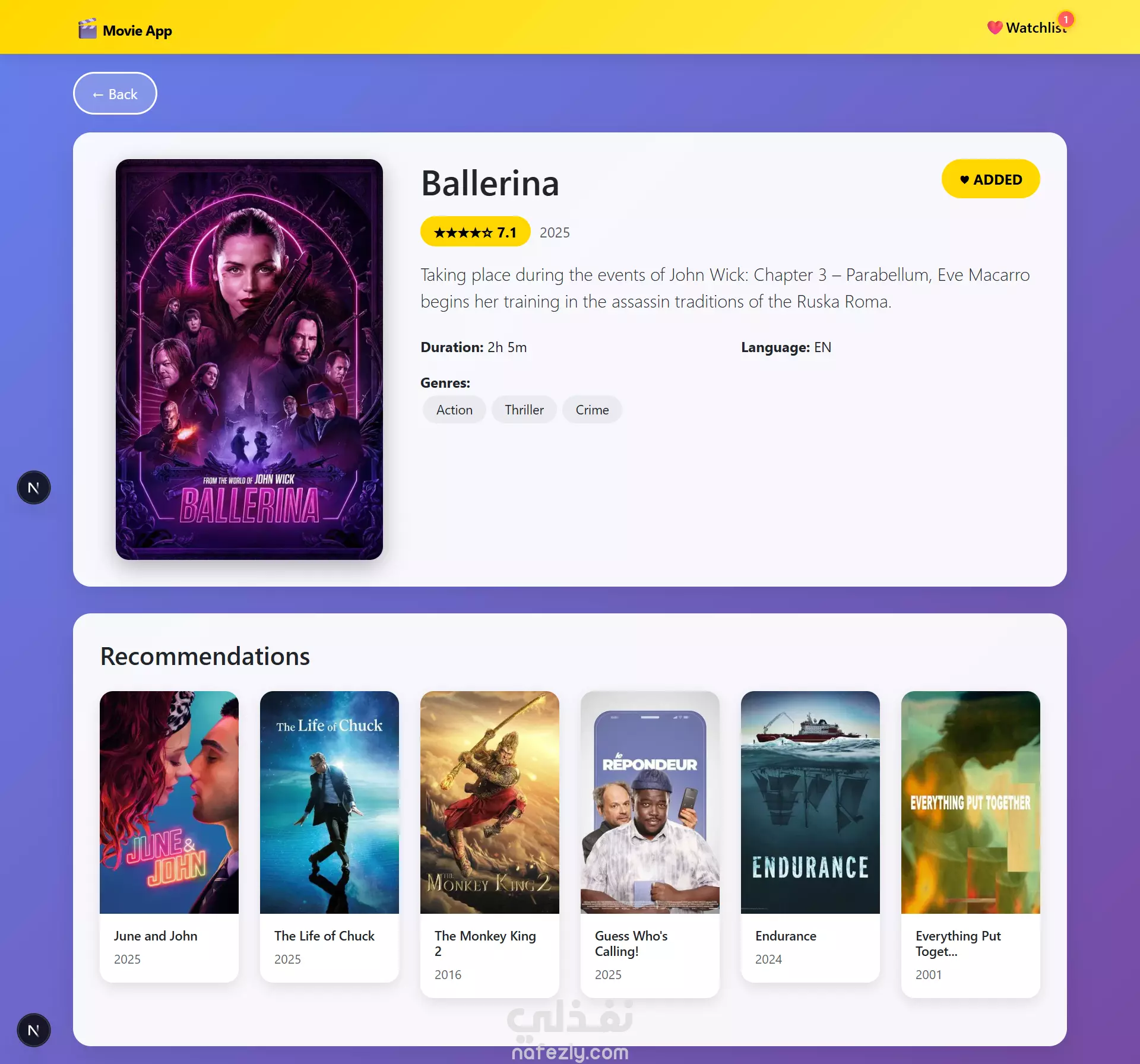
Task: Select the Crime genre tag
Action: pos(592,410)
